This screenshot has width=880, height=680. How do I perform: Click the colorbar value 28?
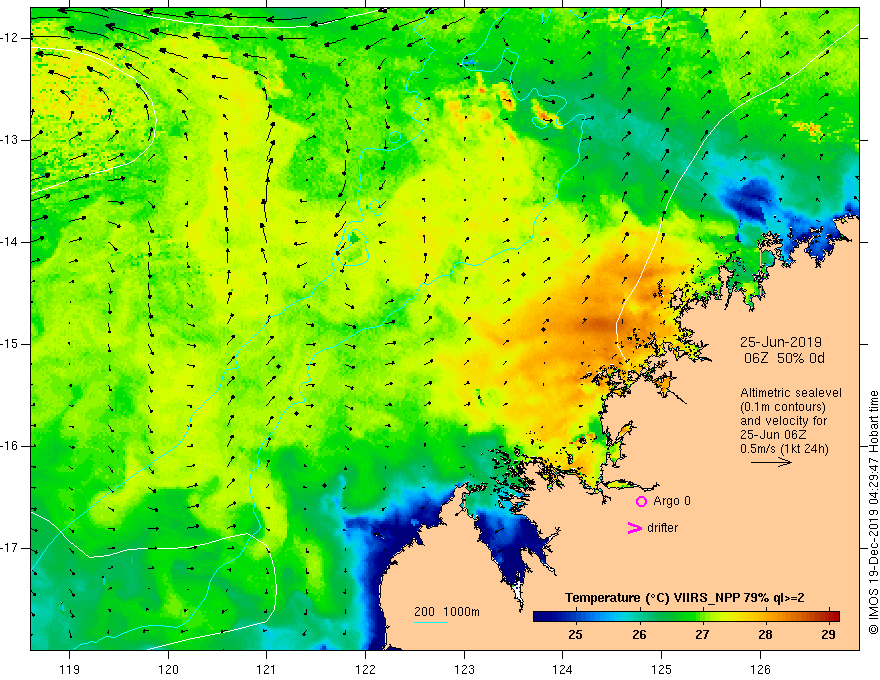765,635
